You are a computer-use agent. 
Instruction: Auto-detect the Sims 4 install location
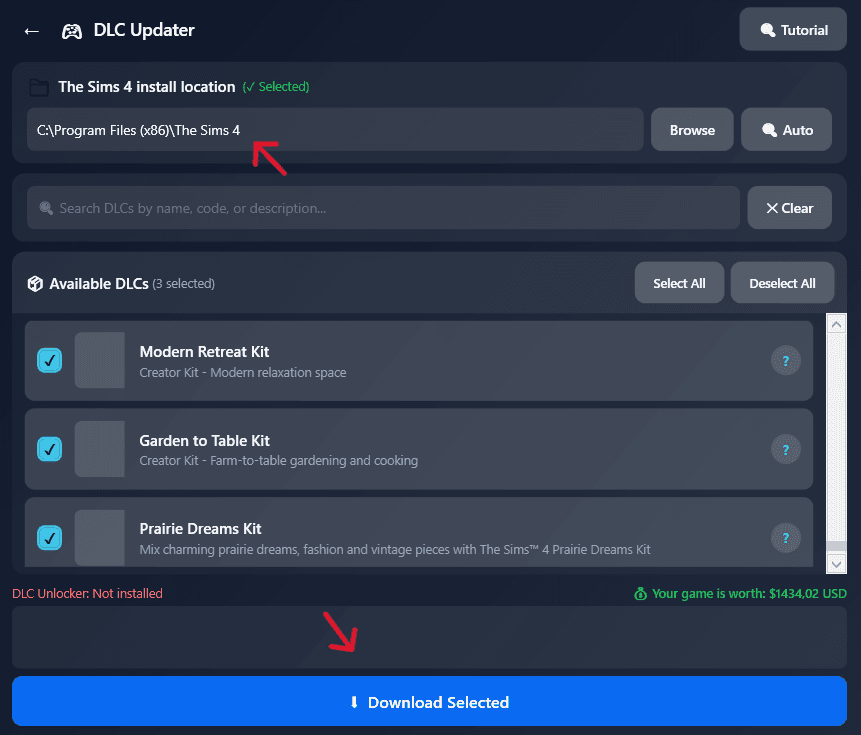coord(786,130)
